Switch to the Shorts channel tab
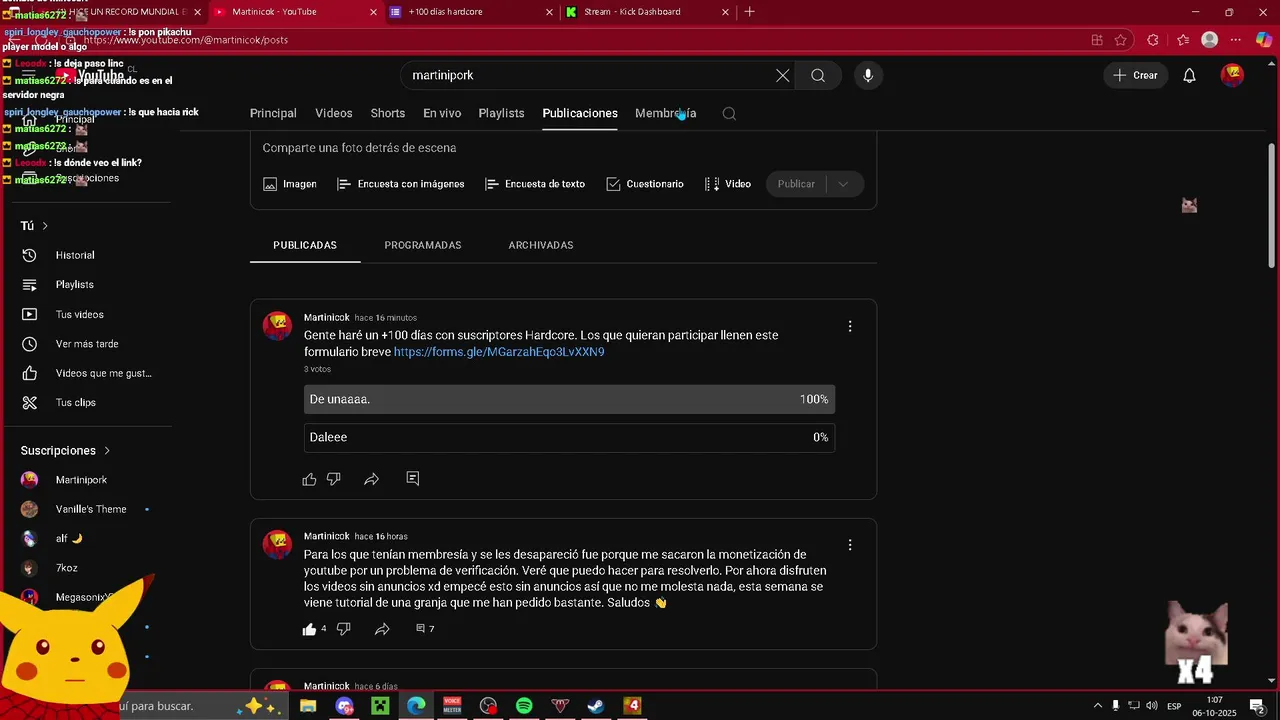 point(388,113)
